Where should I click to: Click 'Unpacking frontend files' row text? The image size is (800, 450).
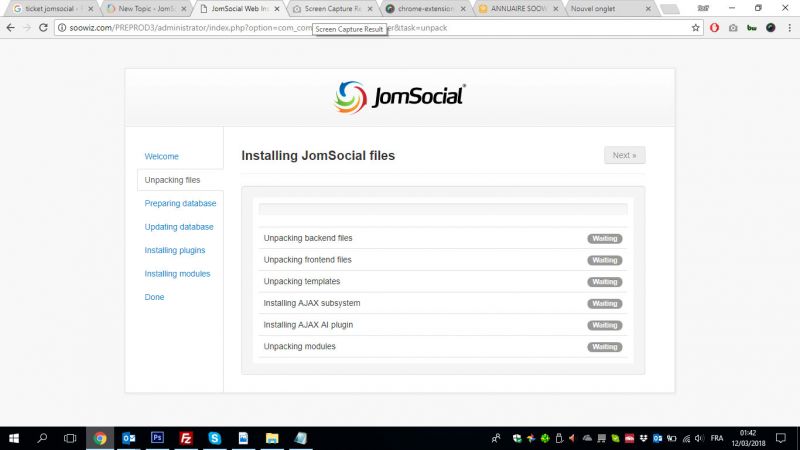pyautogui.click(x=307, y=260)
